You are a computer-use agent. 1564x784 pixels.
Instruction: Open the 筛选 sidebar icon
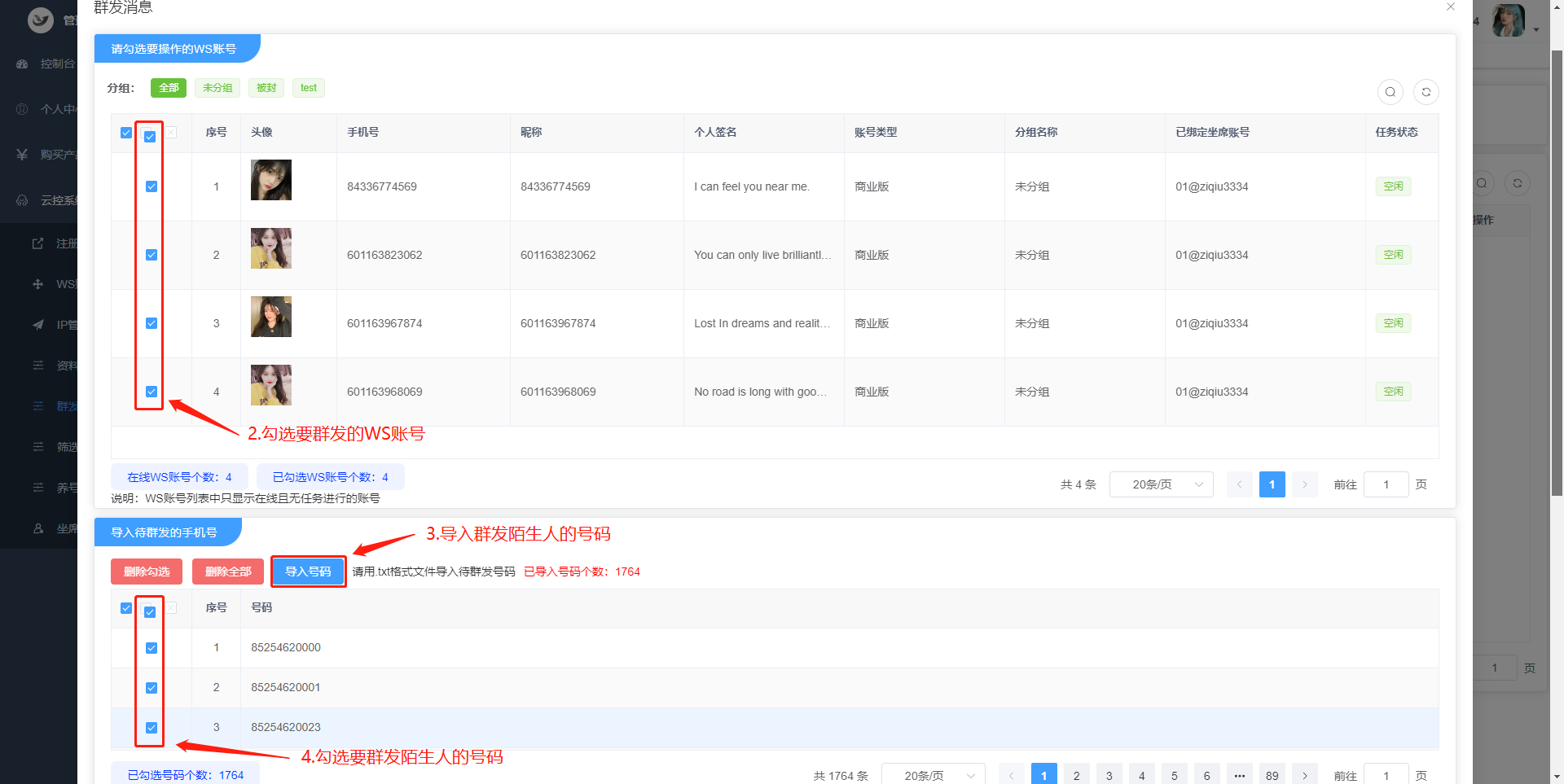pos(37,447)
